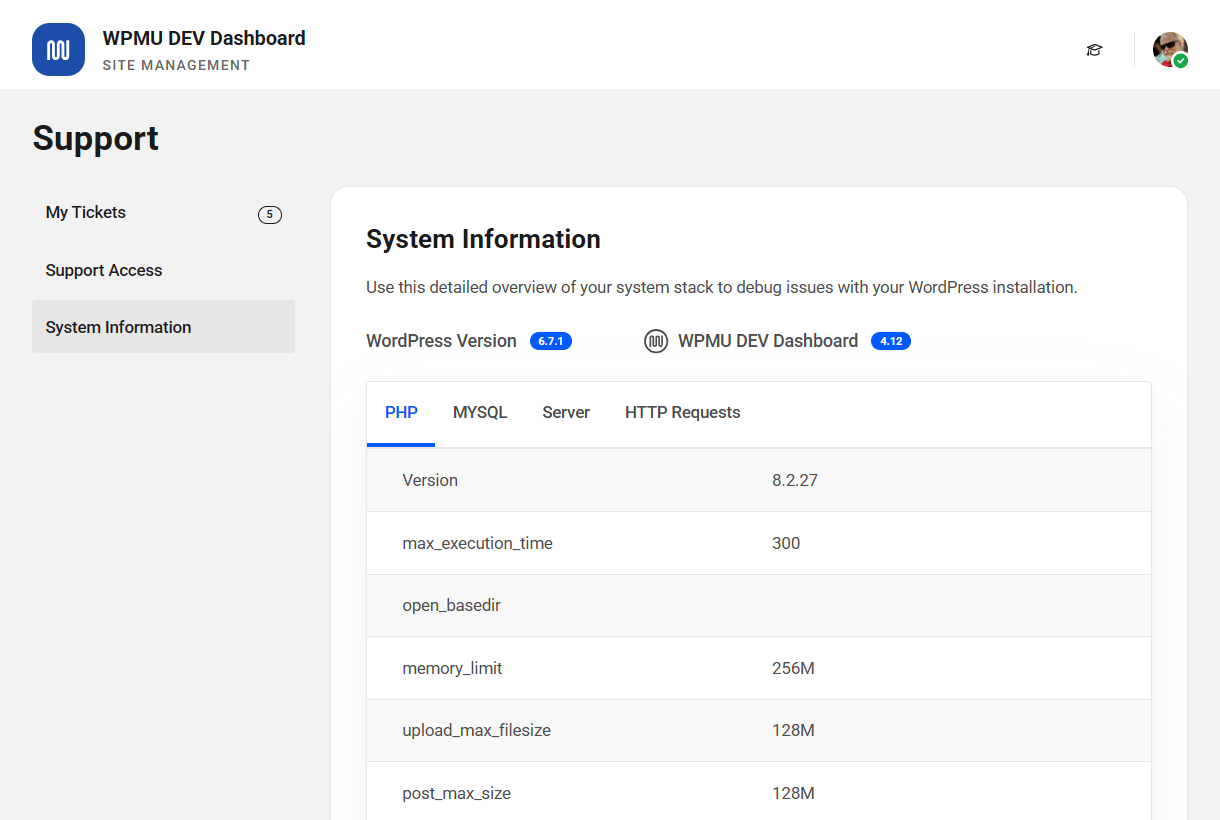Open the academy graduation cap icon
The width and height of the screenshot is (1220, 820).
[1094, 50]
